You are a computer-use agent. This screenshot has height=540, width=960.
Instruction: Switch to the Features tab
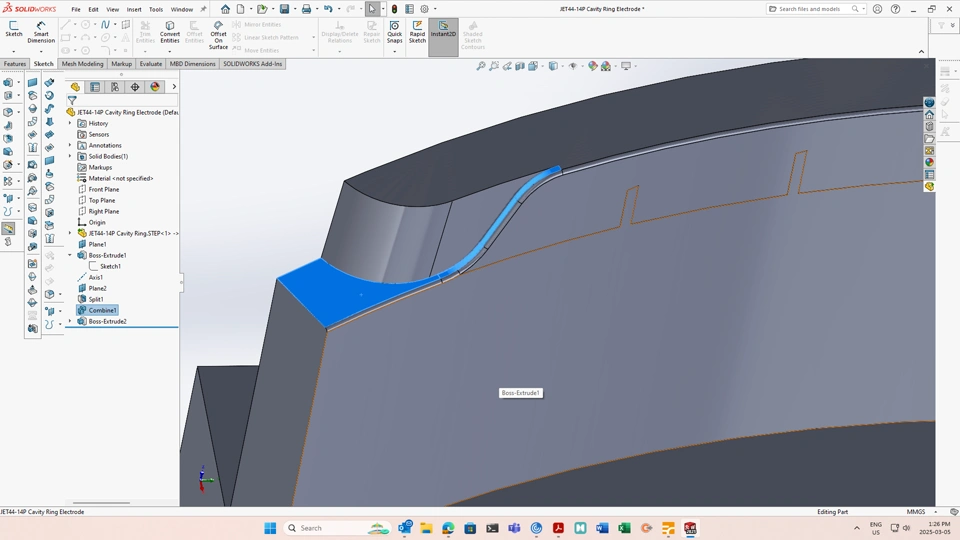pos(15,64)
